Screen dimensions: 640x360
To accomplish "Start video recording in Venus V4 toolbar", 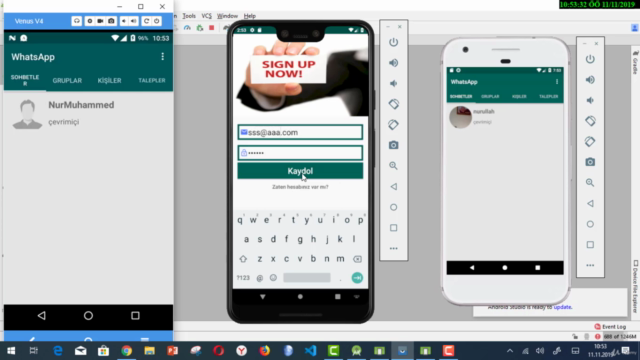I will [100, 21].
